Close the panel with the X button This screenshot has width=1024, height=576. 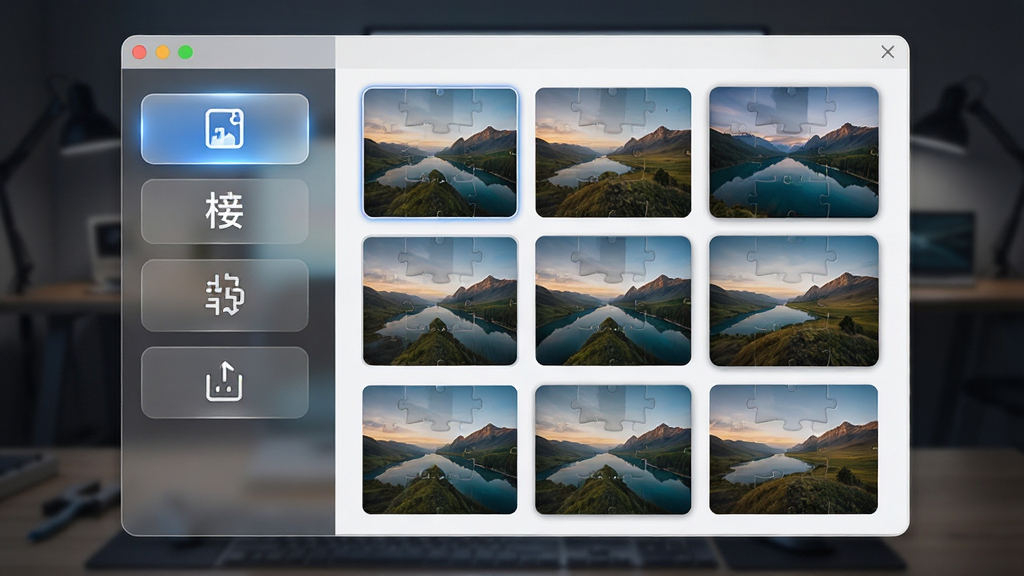click(888, 52)
